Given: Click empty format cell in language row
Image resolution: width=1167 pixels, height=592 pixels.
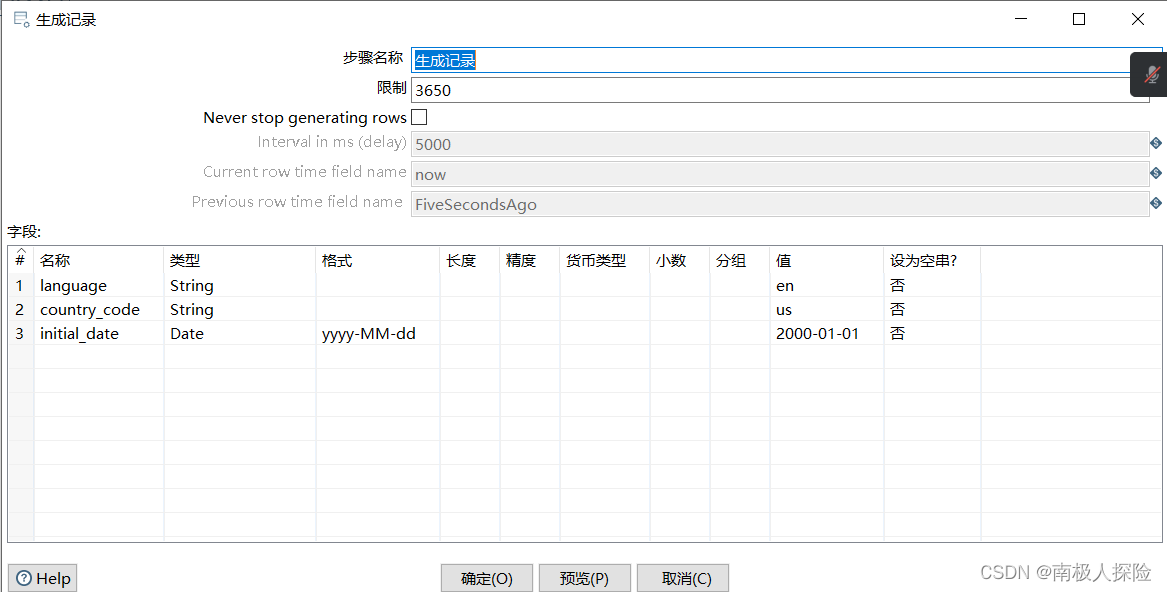Looking at the screenshot, I should (378, 286).
